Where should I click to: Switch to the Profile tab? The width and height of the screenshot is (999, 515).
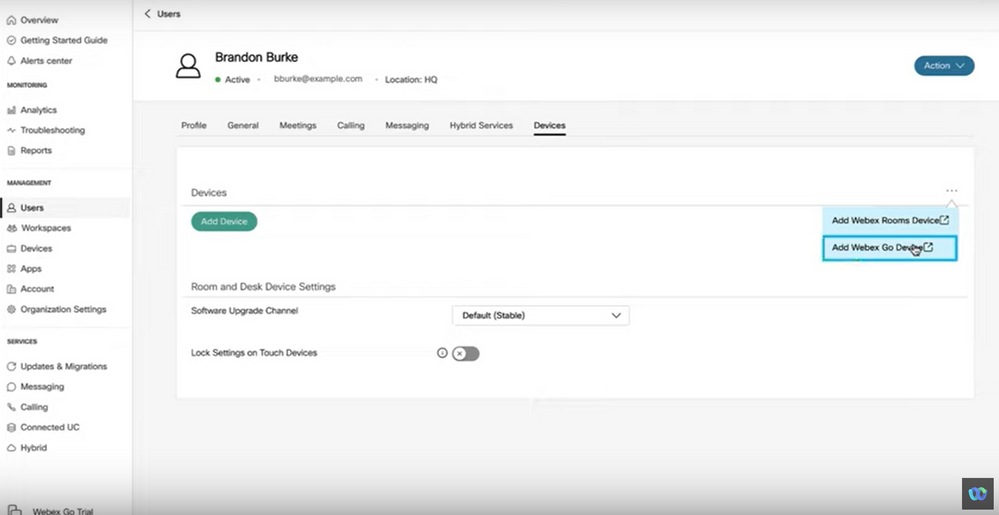tap(194, 126)
